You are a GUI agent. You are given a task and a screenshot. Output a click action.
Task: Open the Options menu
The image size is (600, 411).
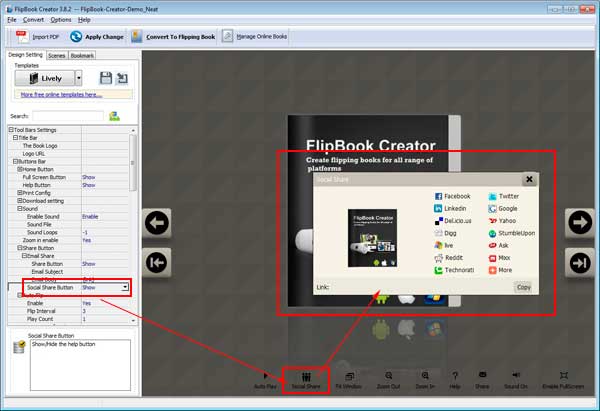(x=61, y=20)
